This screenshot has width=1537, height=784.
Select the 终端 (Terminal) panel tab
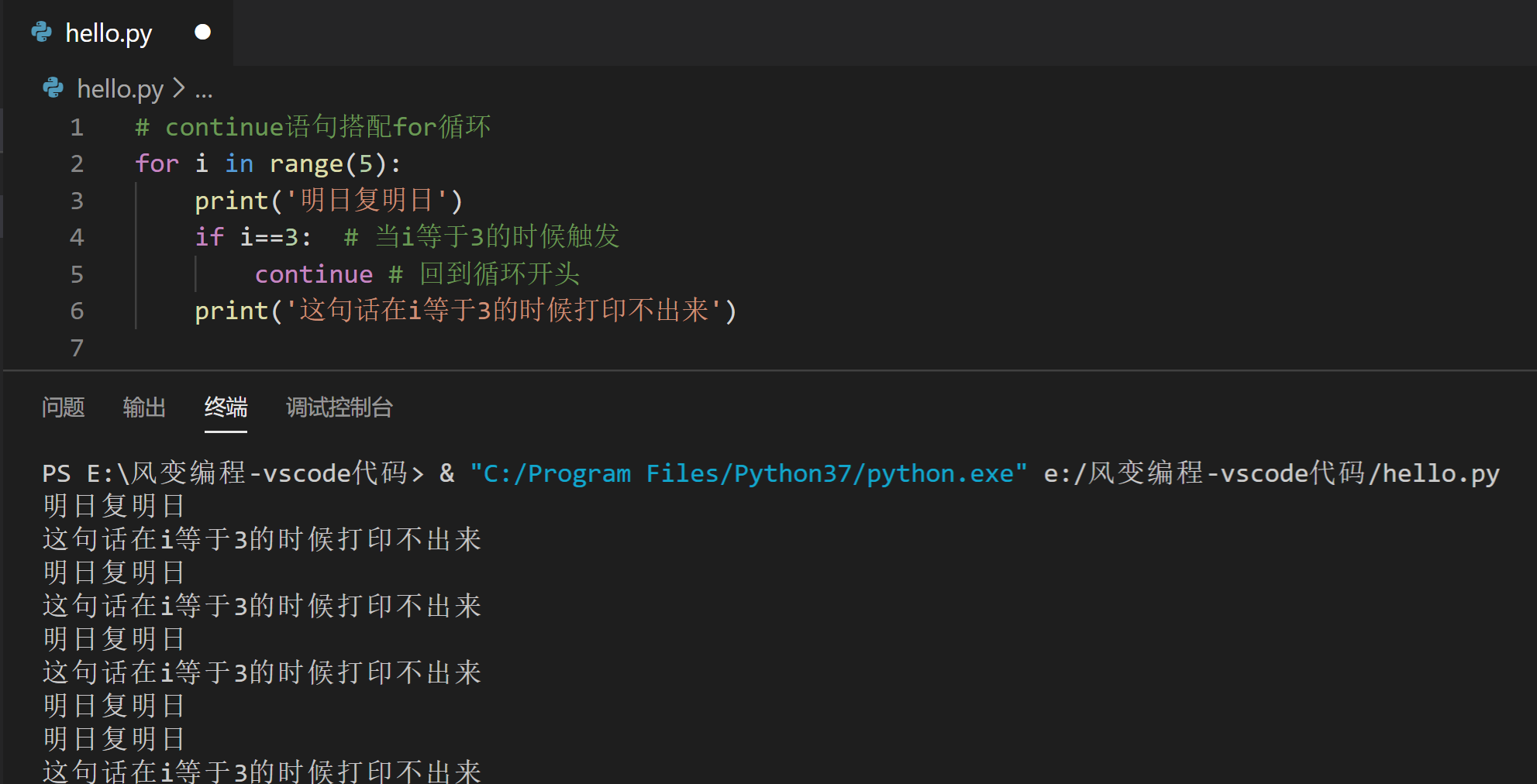pos(226,407)
